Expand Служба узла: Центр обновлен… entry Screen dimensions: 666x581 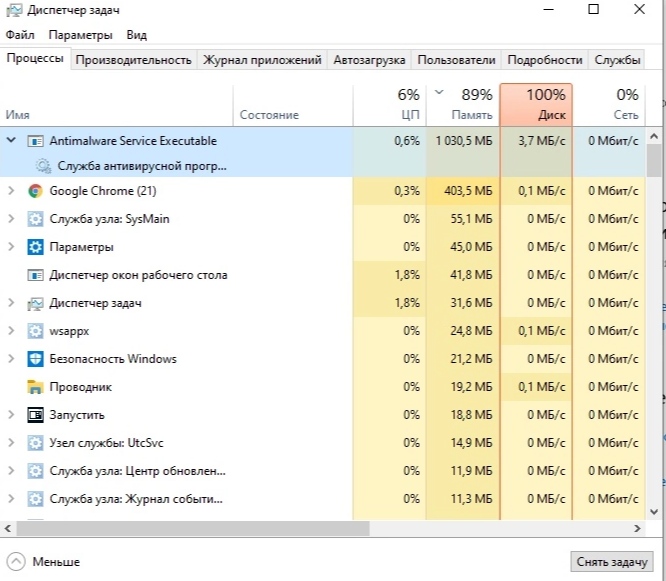tap(11, 471)
